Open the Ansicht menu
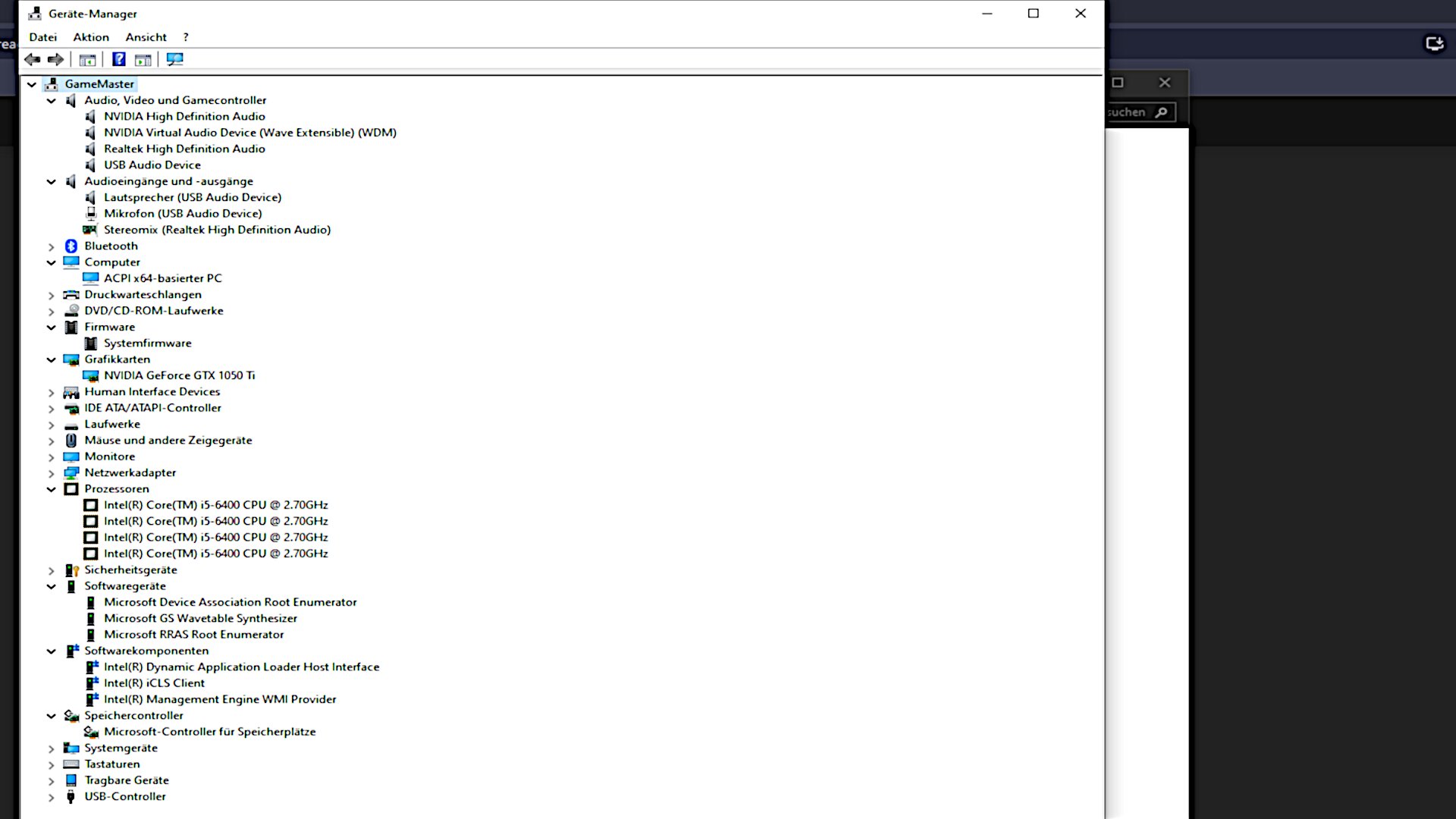This screenshot has width=1456, height=819. 146,37
